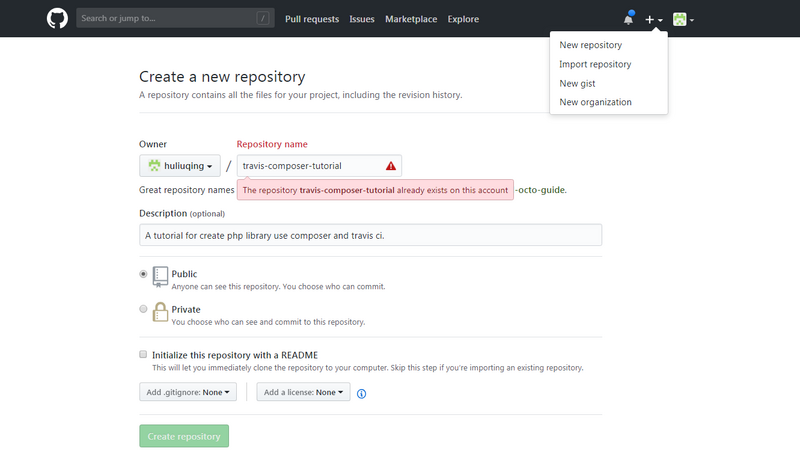800x460 pixels.
Task: Open Explore
Action: [463, 19]
